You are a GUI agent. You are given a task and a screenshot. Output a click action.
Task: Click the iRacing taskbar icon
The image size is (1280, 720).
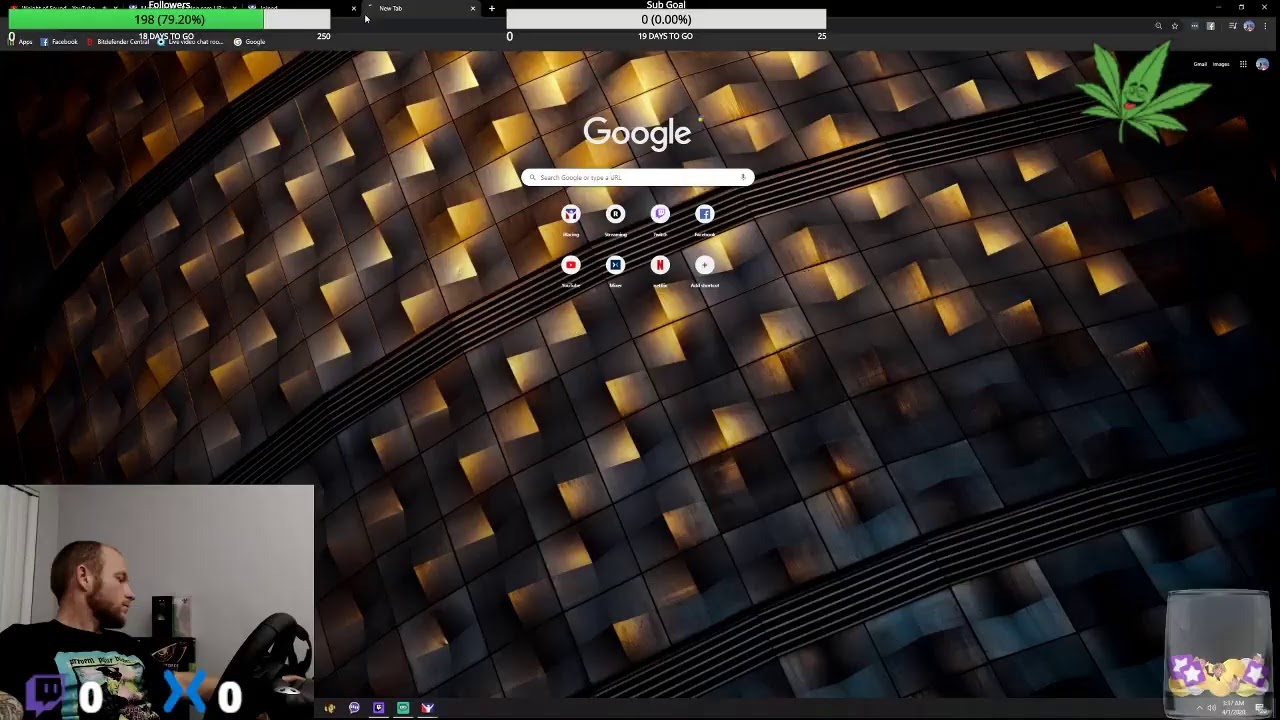pos(427,708)
